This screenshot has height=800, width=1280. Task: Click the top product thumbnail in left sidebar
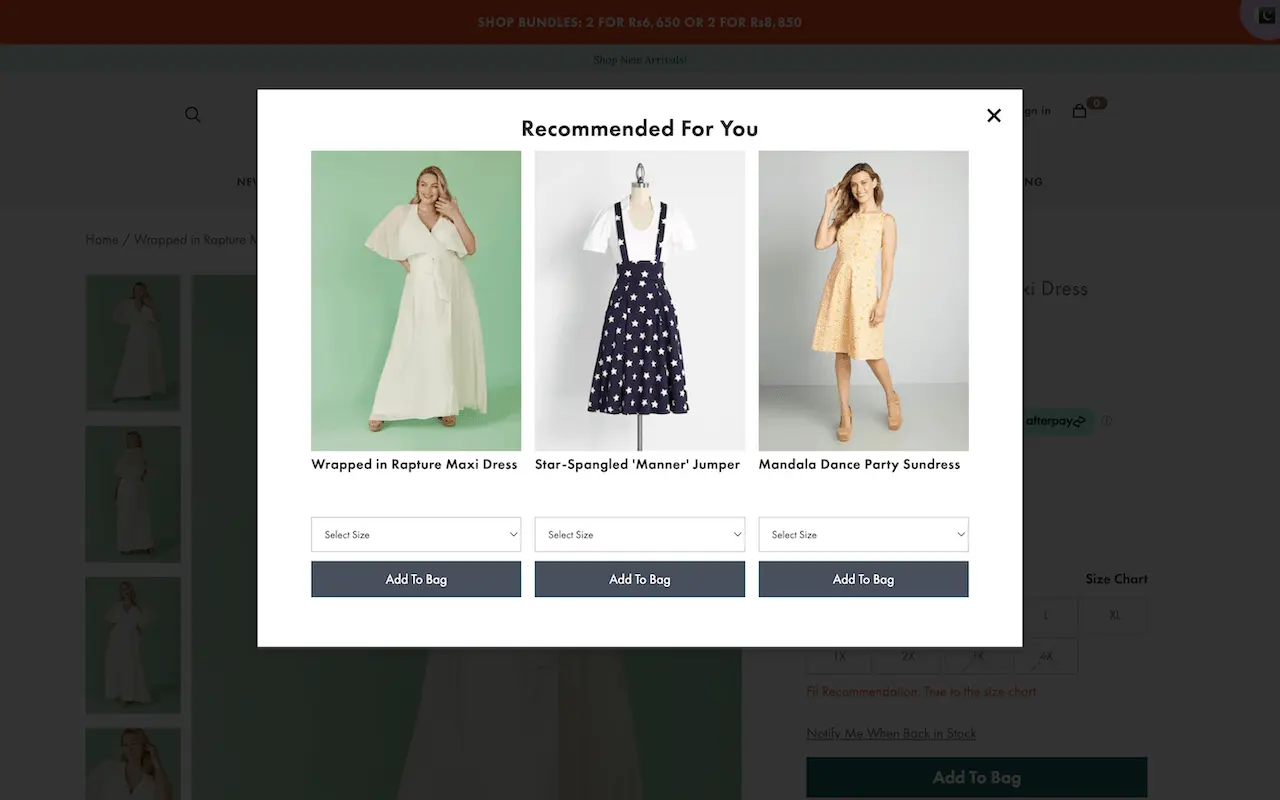[133, 343]
